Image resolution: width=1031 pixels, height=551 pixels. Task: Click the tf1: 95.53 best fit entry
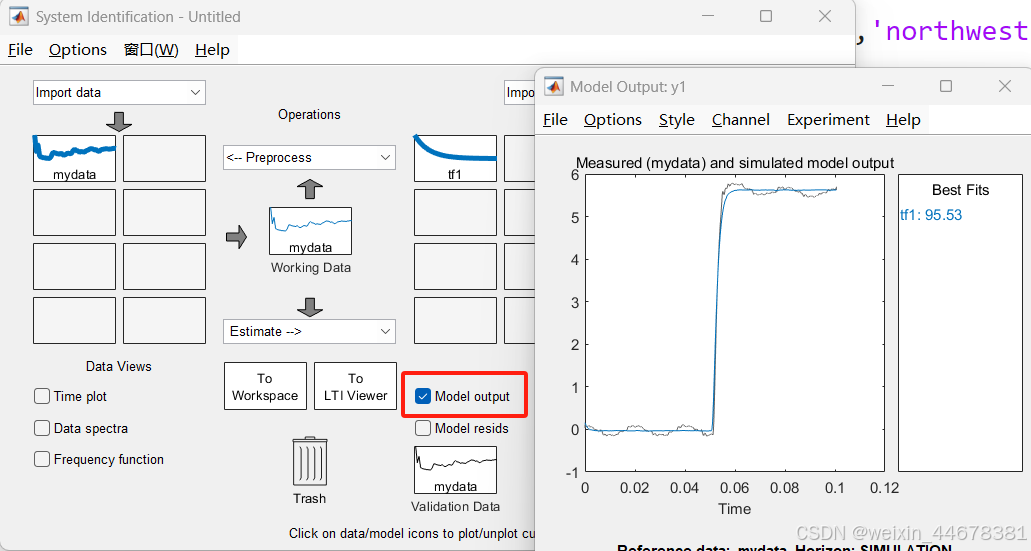point(930,215)
